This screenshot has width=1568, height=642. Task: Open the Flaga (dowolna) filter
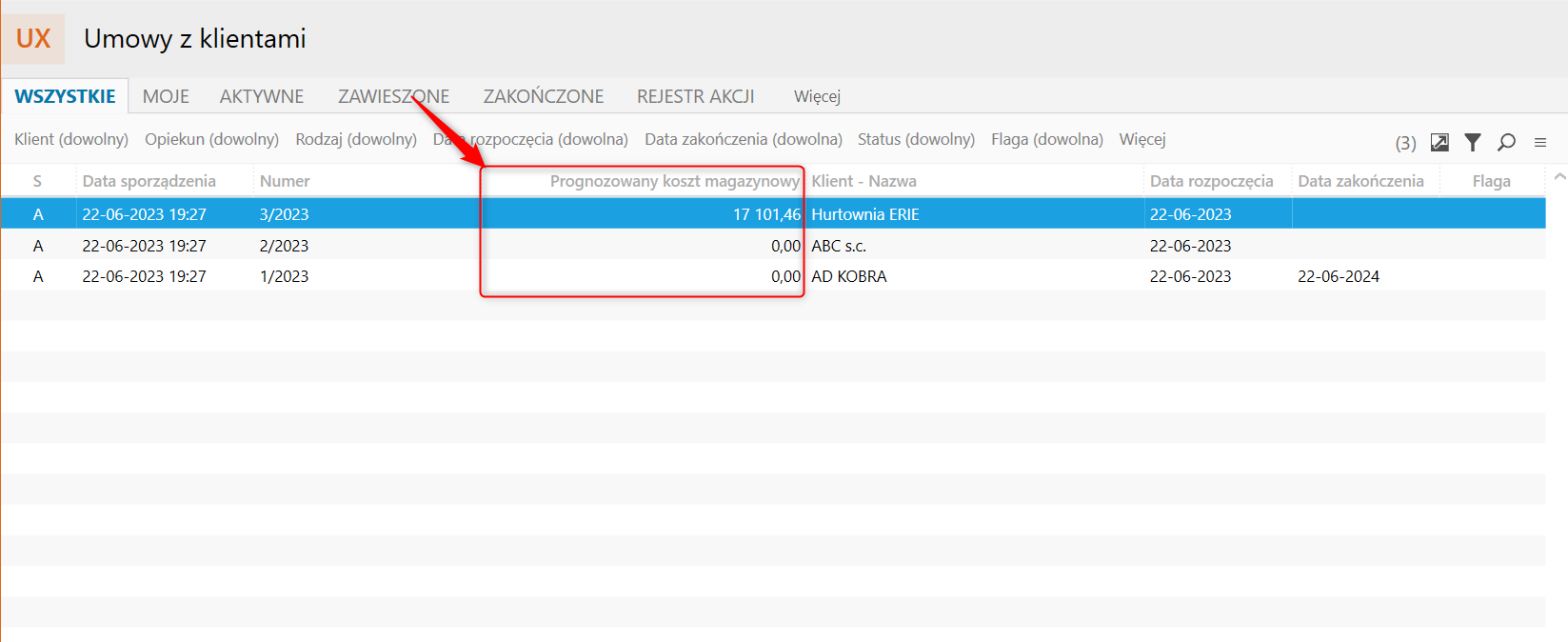1047,139
